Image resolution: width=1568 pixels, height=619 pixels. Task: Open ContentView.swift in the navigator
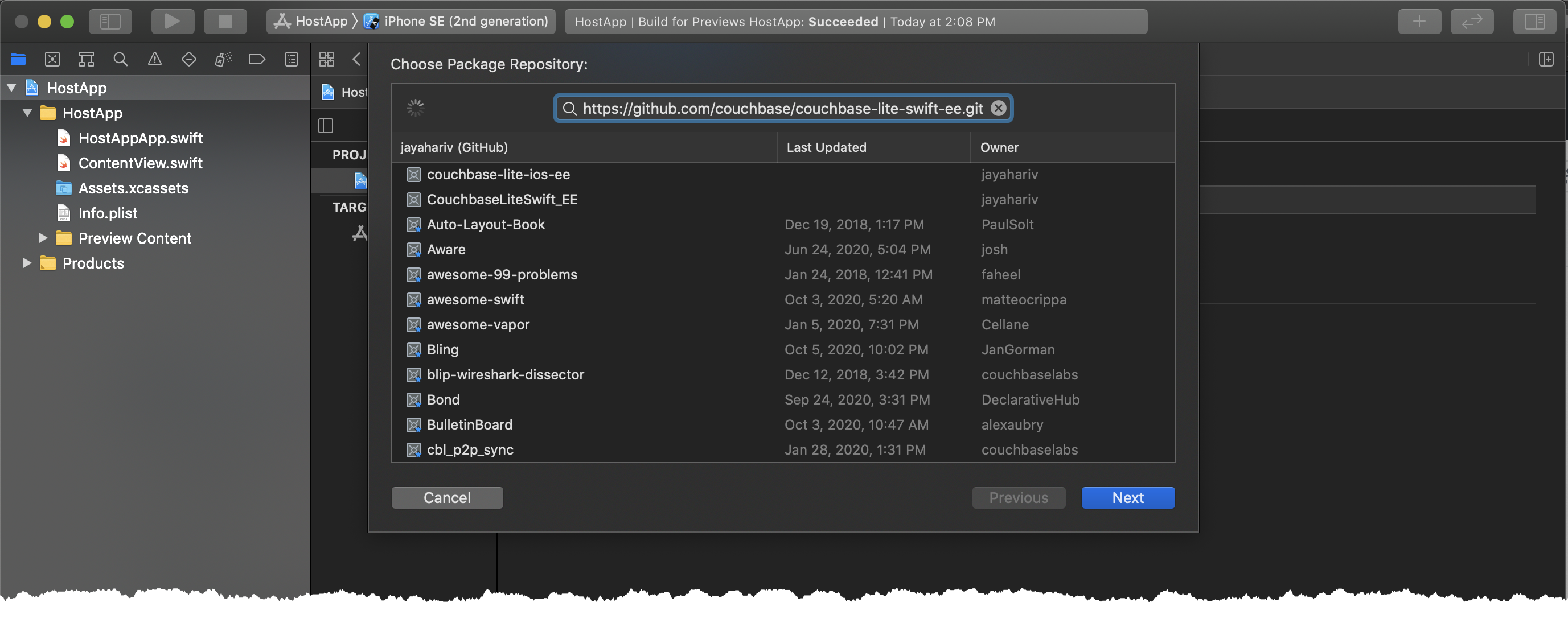click(140, 163)
